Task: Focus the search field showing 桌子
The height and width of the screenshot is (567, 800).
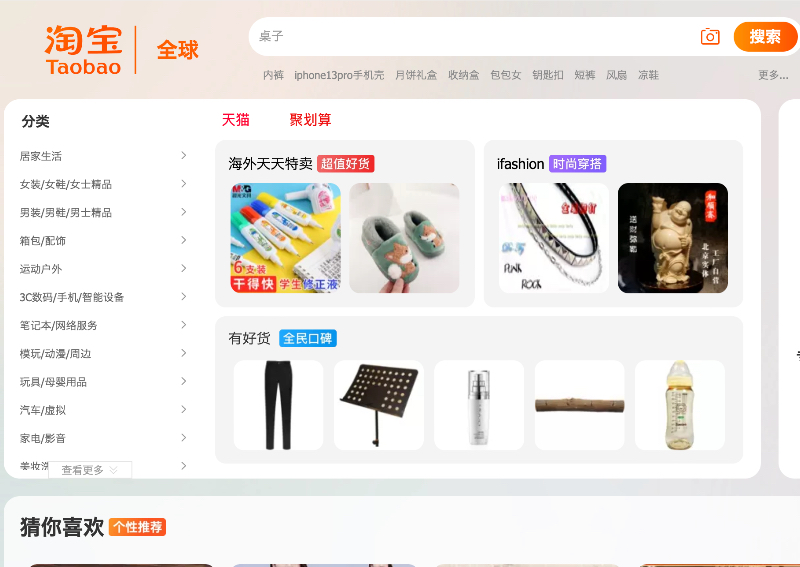Action: [474, 37]
